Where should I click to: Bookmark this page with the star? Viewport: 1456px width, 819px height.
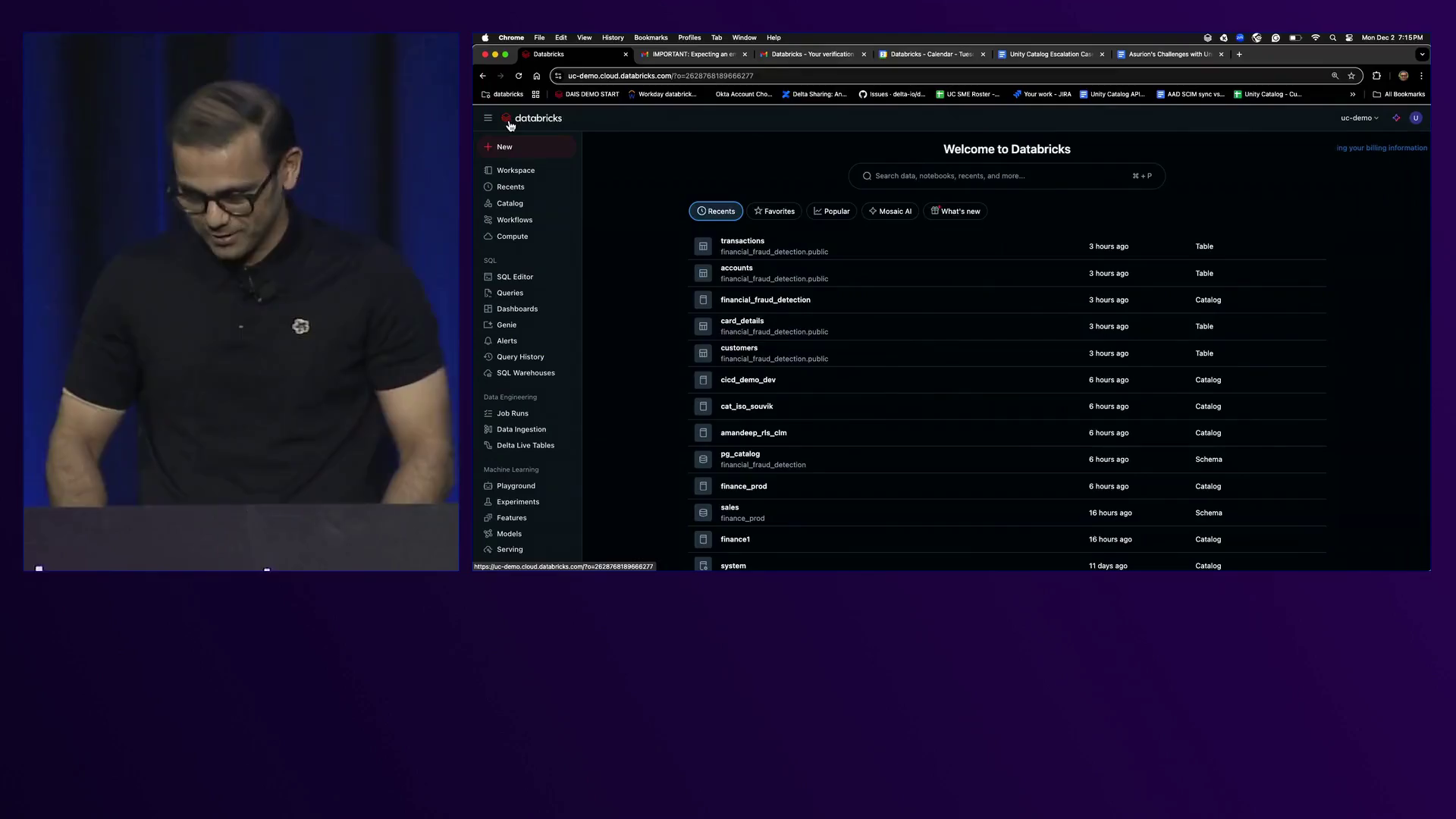1351,76
